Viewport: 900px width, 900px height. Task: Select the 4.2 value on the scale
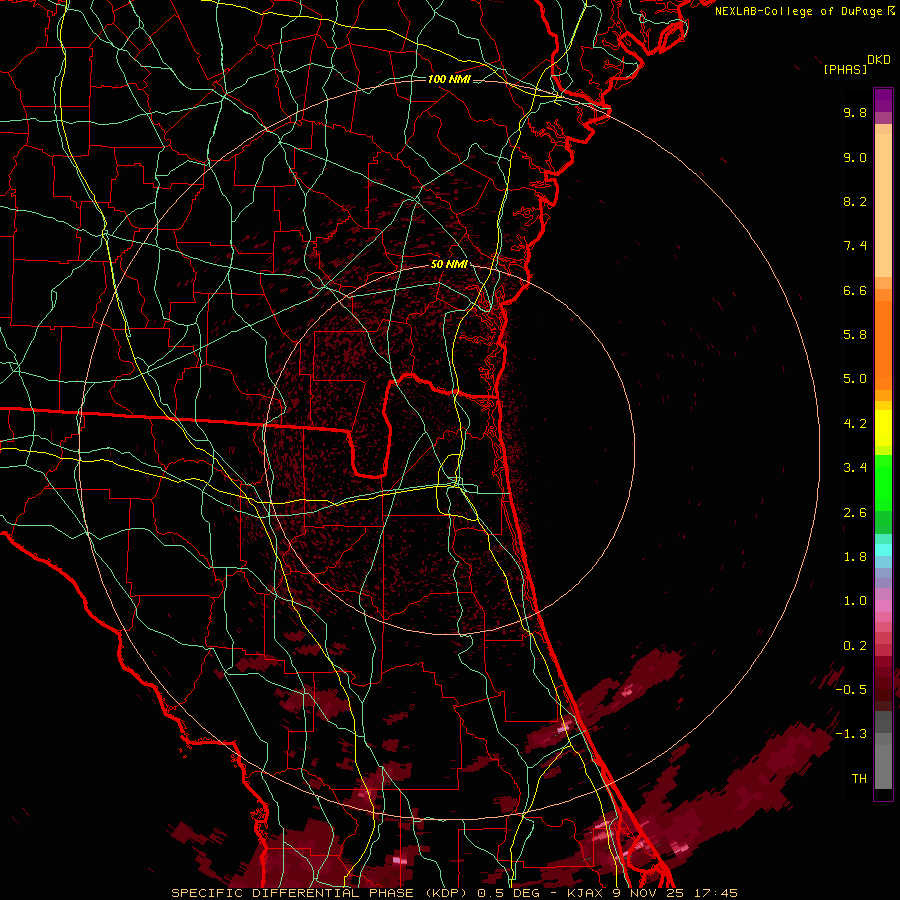coord(855,424)
